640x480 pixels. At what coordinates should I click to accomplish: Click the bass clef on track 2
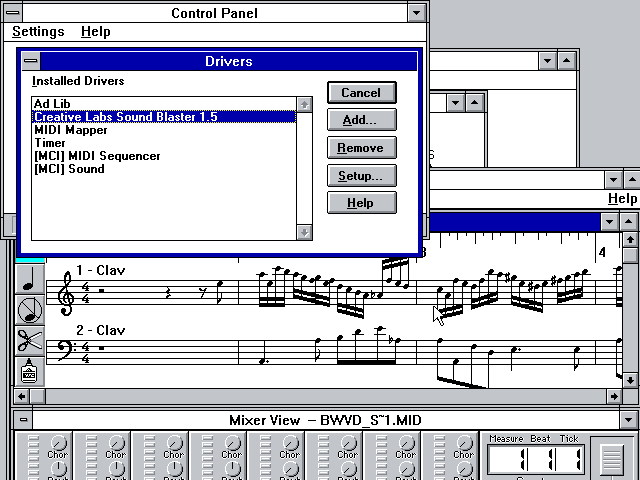(x=67, y=351)
